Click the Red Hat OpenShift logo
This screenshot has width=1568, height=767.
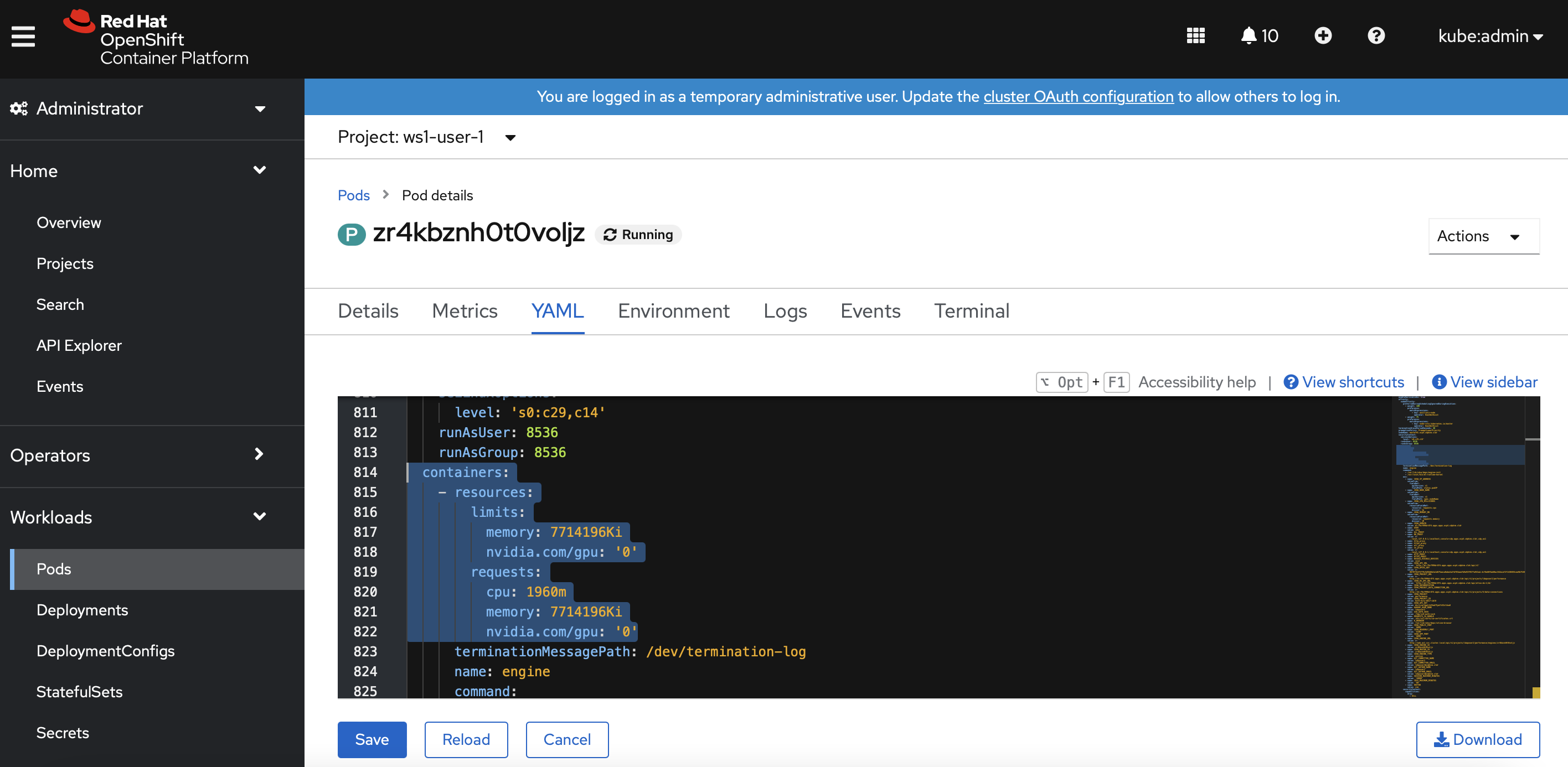156,38
